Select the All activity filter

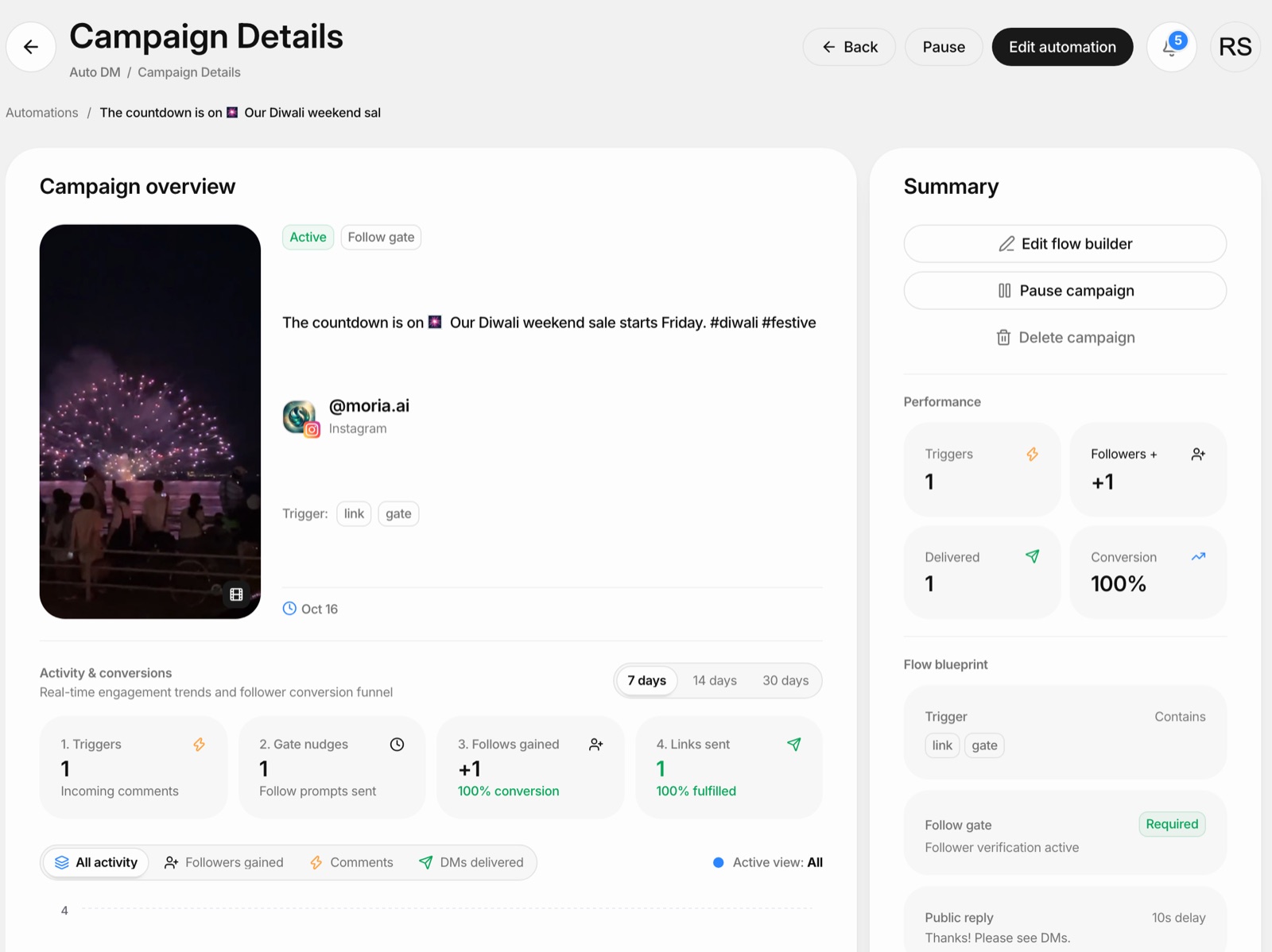click(x=96, y=862)
